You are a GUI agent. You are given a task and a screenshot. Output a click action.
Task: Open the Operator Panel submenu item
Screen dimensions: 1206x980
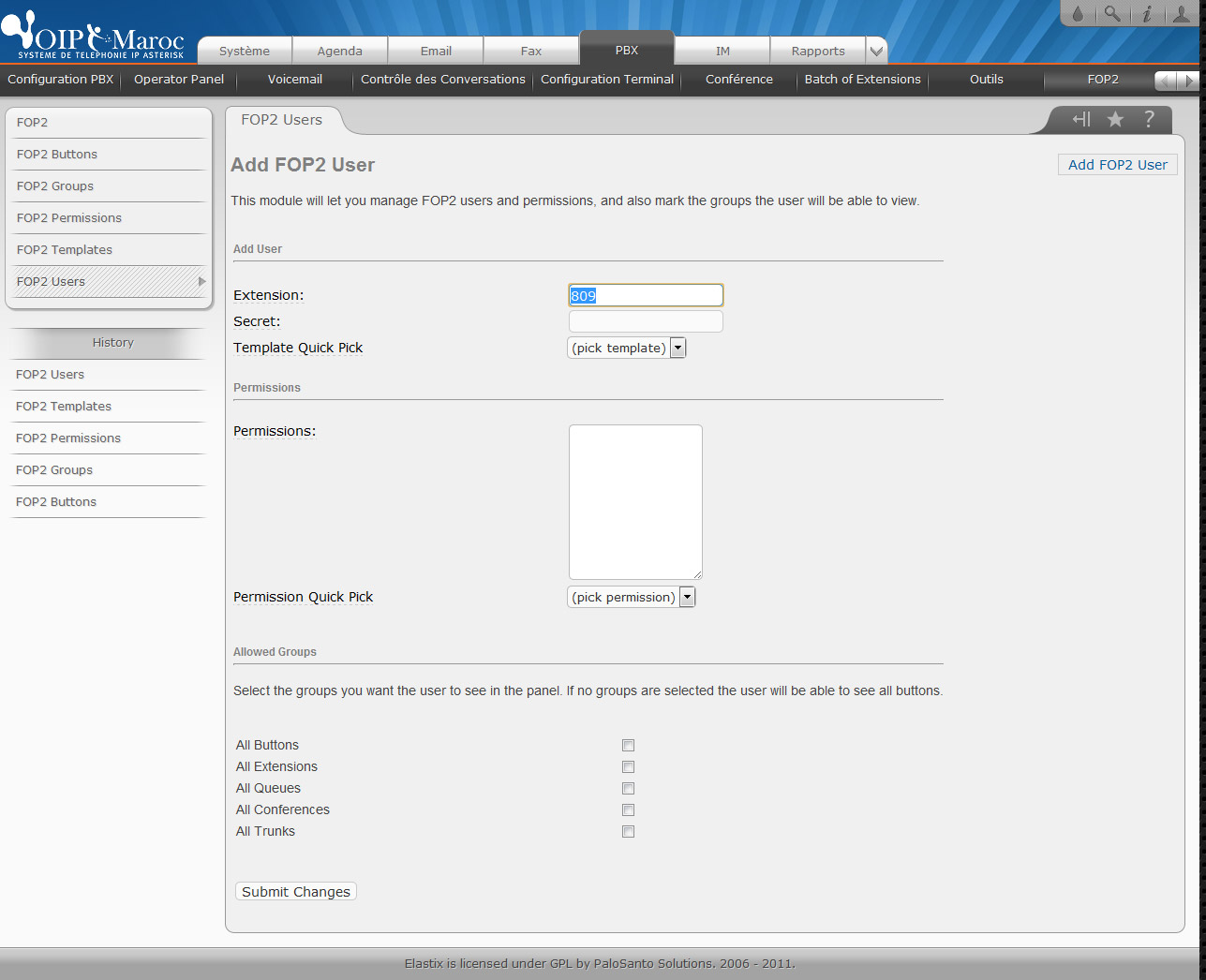(179, 80)
